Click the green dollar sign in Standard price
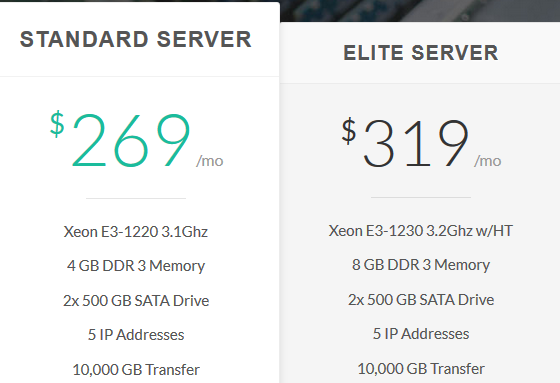This screenshot has height=383, width=560. [57, 124]
